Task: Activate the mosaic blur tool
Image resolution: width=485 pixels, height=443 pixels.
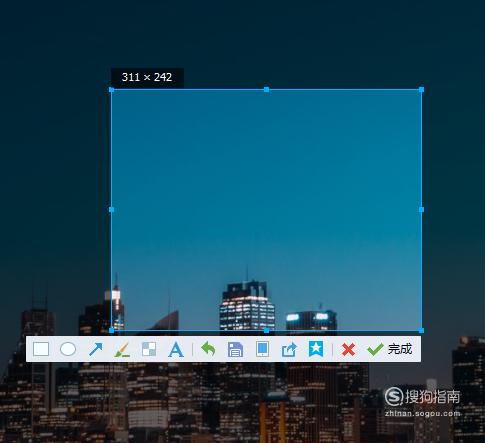Action: [149, 349]
